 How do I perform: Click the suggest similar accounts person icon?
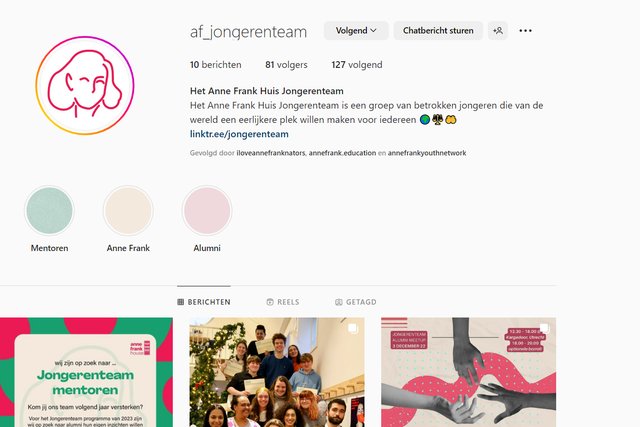pos(498,31)
